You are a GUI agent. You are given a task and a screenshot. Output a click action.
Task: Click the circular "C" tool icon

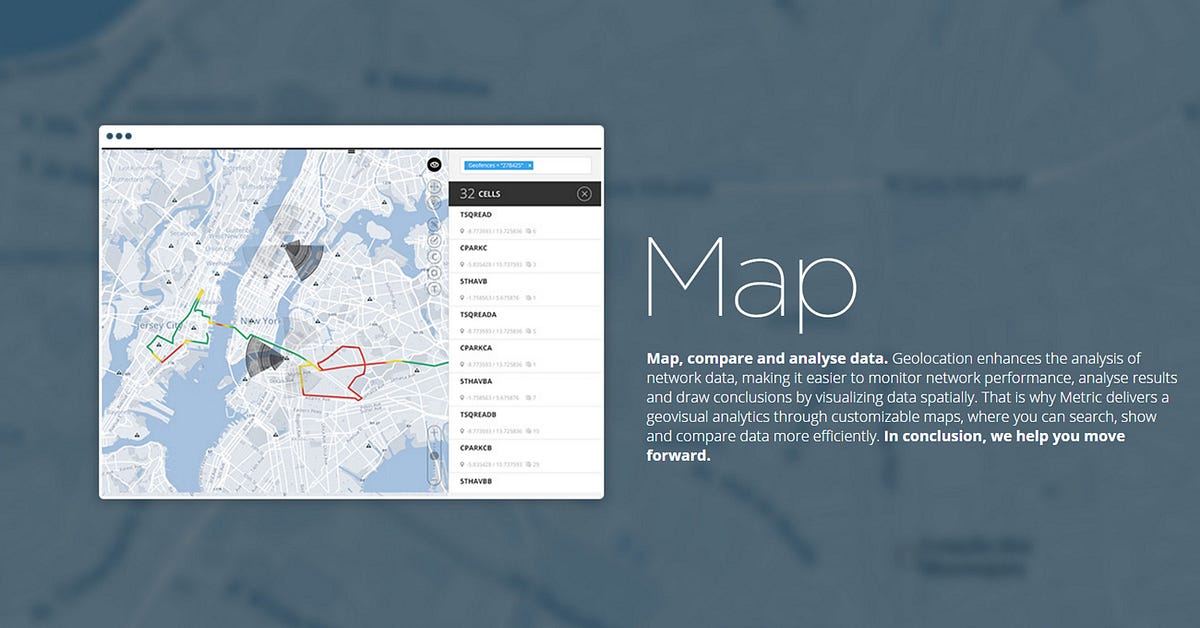[433, 257]
